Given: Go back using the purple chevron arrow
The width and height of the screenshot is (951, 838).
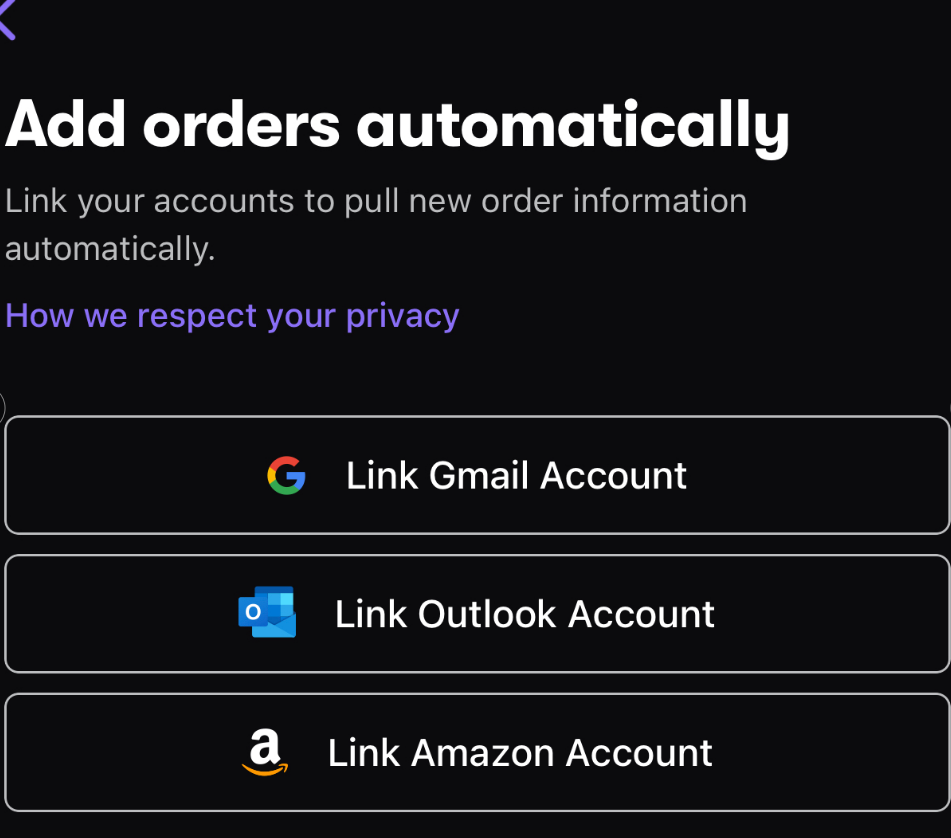Looking at the screenshot, I should [x=7, y=20].
